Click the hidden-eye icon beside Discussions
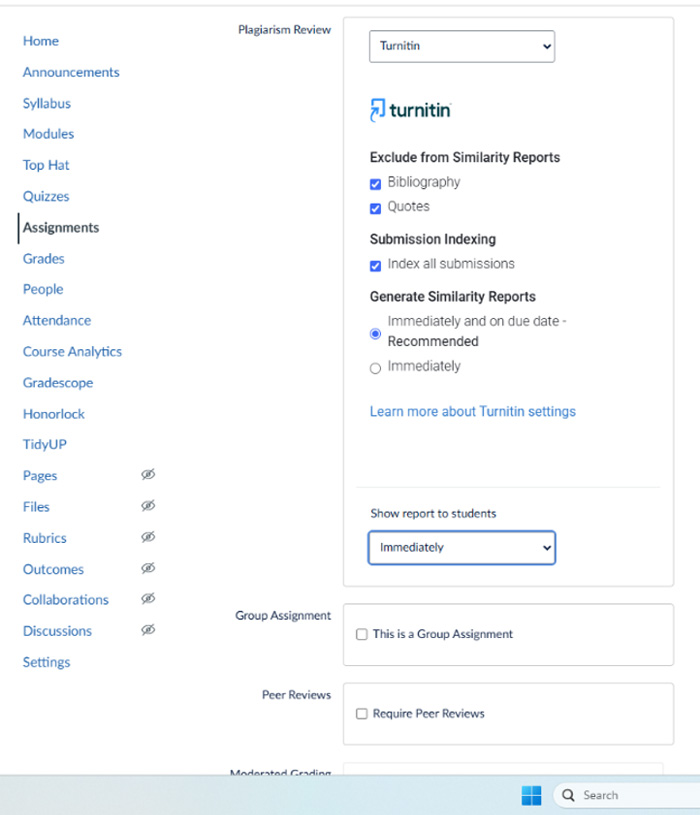Image resolution: width=700 pixels, height=815 pixels. tap(148, 630)
